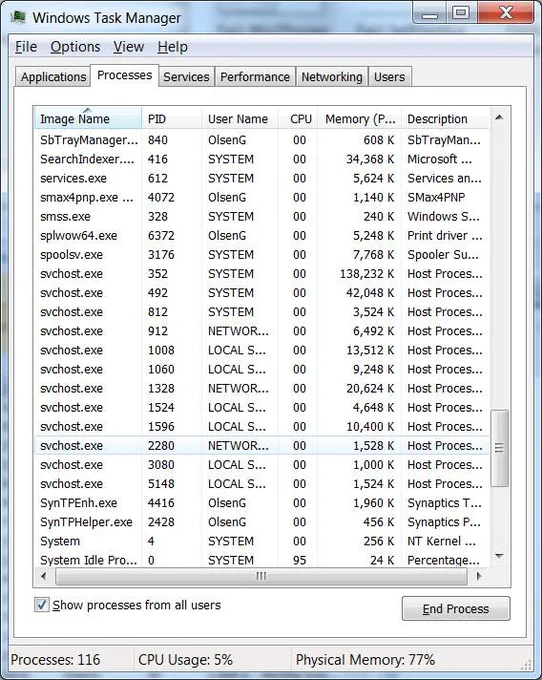Viewport: 542px width, 680px height.
Task: Select svchost.exe with PID 1060
Action: (261, 369)
